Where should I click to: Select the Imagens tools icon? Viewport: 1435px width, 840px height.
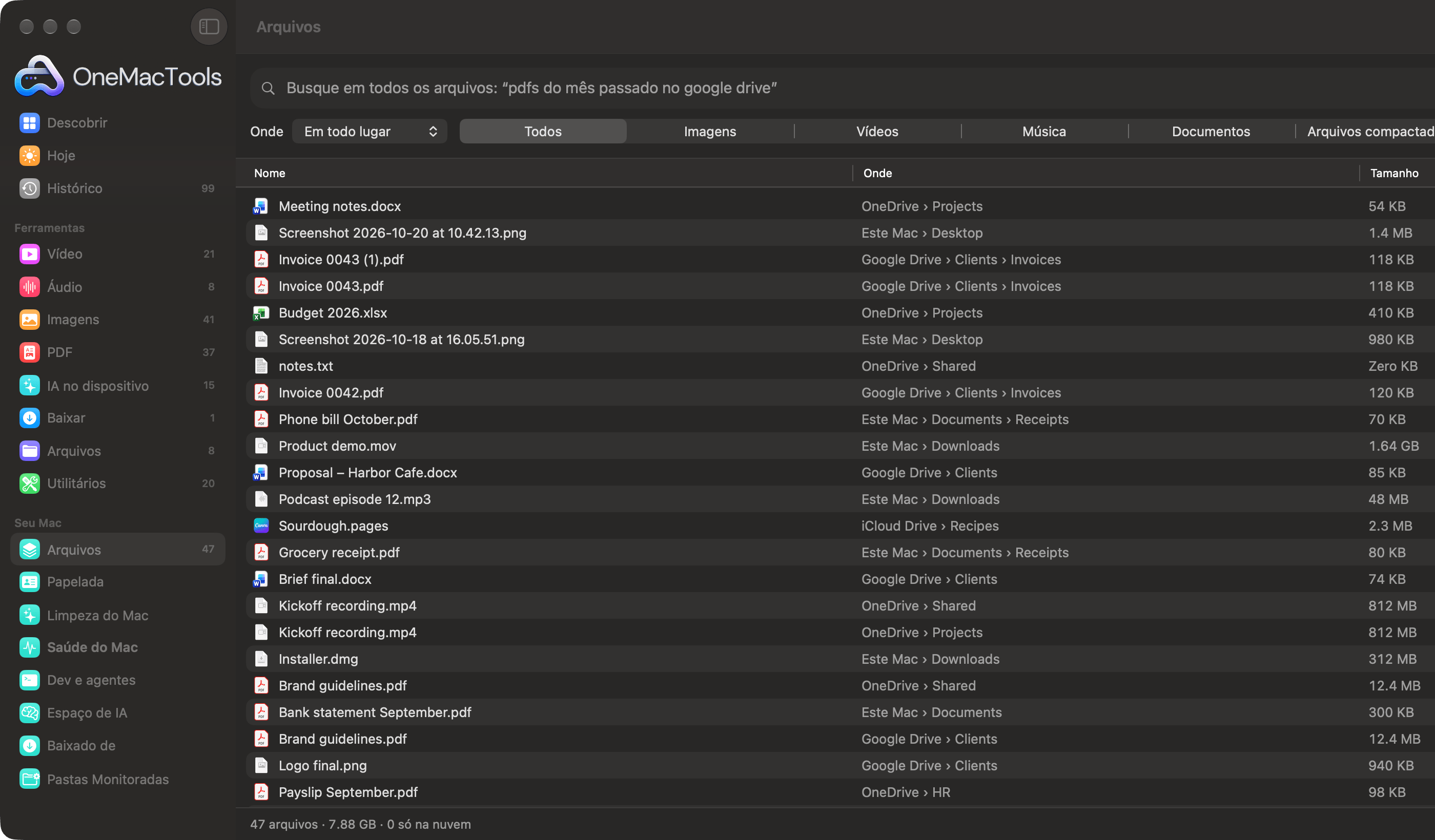tap(30, 319)
